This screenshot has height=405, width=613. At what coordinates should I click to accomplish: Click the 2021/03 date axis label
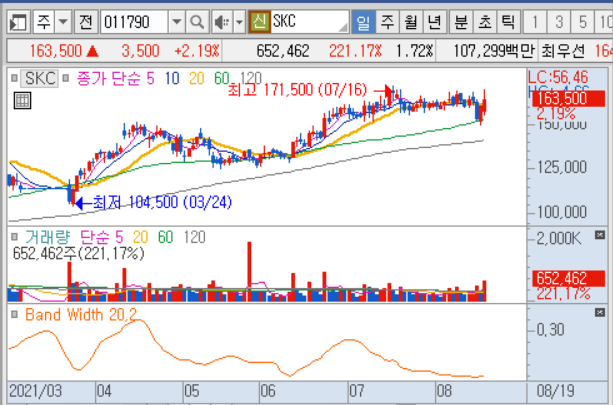(x=35, y=391)
